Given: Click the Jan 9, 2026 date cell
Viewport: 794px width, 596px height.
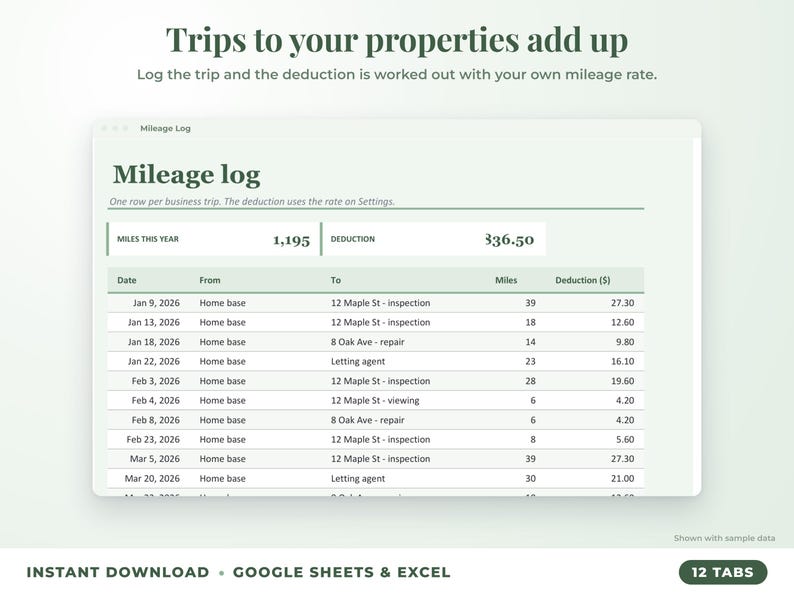Looking at the screenshot, I should click(156, 303).
